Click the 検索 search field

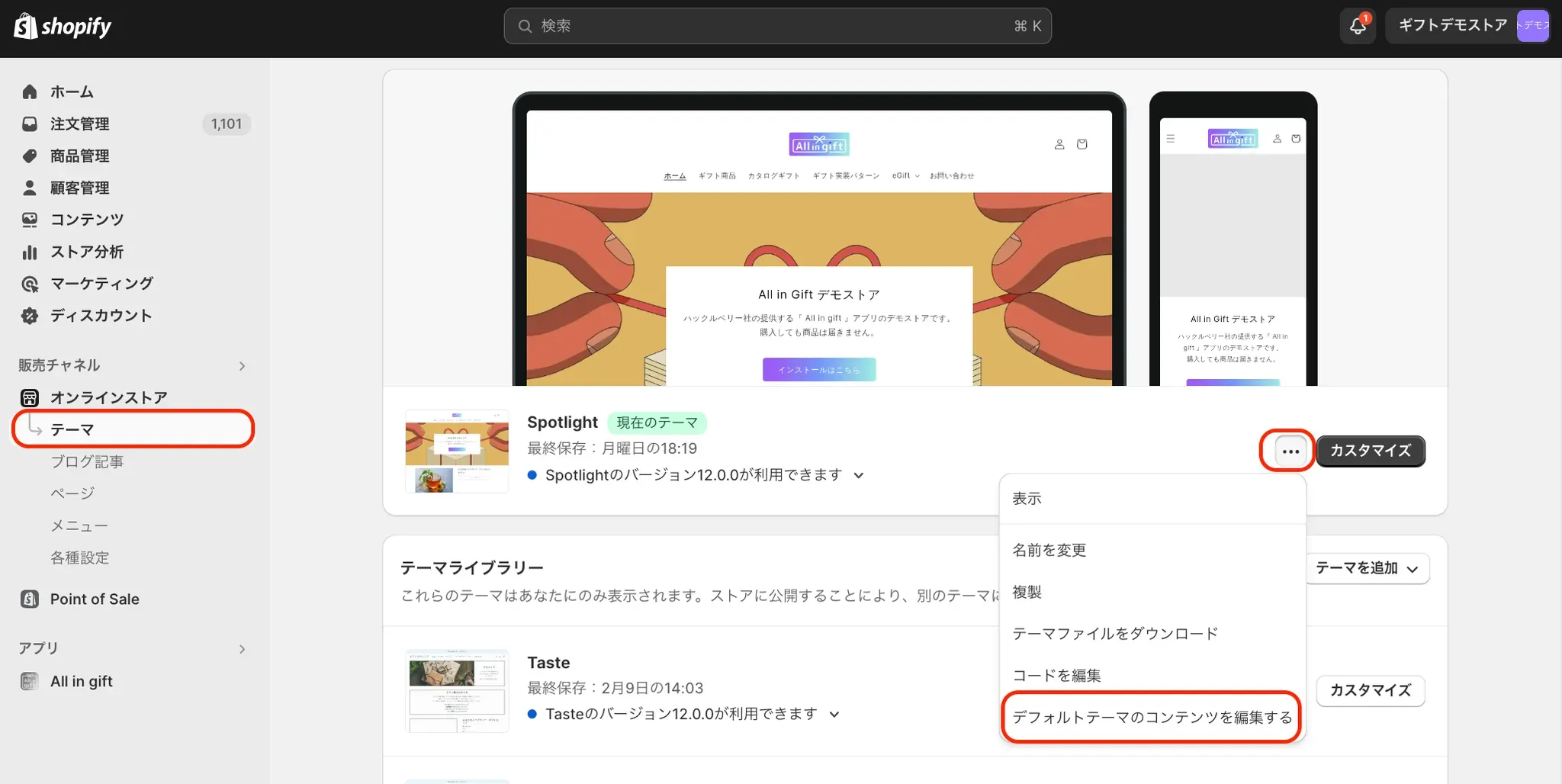tap(777, 26)
